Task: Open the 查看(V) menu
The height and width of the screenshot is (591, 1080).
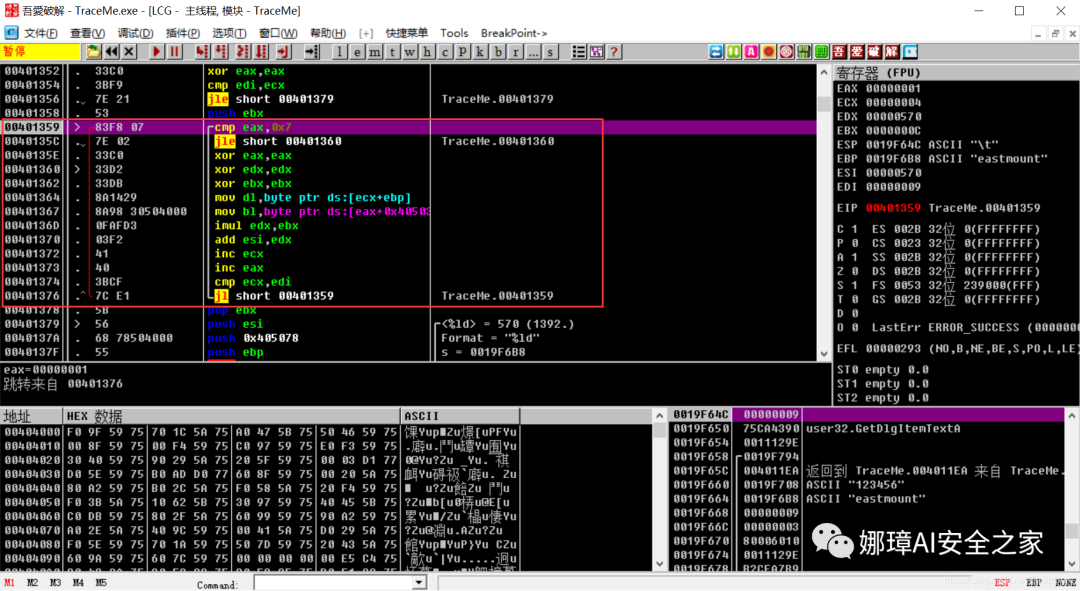Action: pos(87,33)
